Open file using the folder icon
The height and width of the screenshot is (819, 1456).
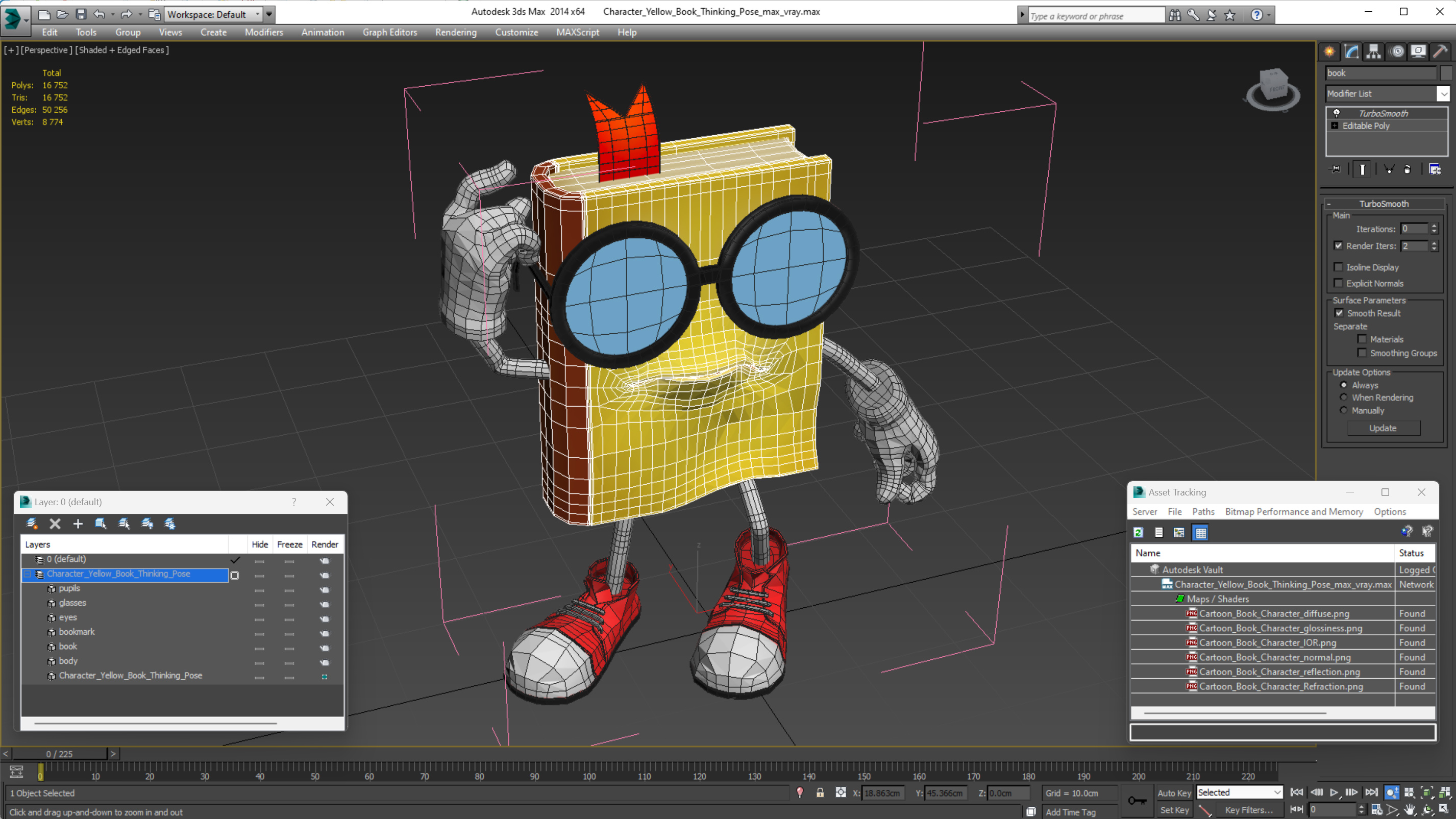pos(62,14)
